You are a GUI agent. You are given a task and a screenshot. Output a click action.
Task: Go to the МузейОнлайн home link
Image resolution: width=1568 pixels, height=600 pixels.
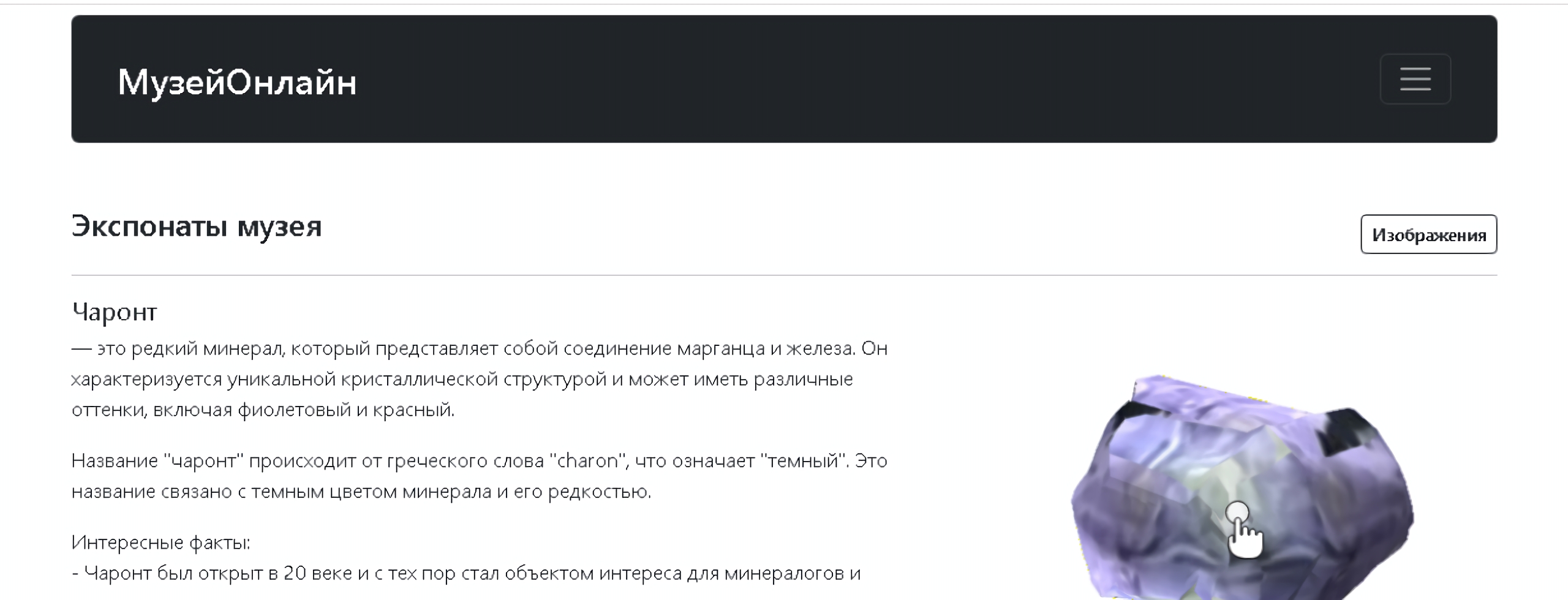[x=237, y=81]
